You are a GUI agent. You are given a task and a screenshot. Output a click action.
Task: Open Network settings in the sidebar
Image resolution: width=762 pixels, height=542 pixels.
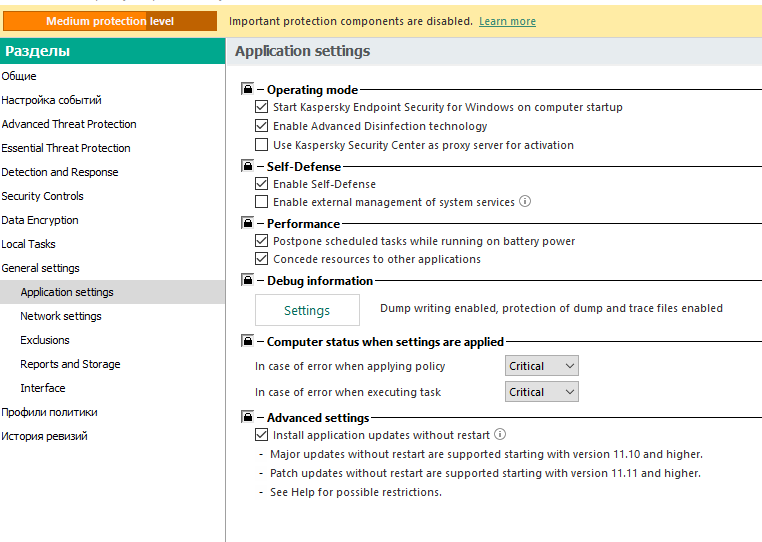click(x=61, y=316)
